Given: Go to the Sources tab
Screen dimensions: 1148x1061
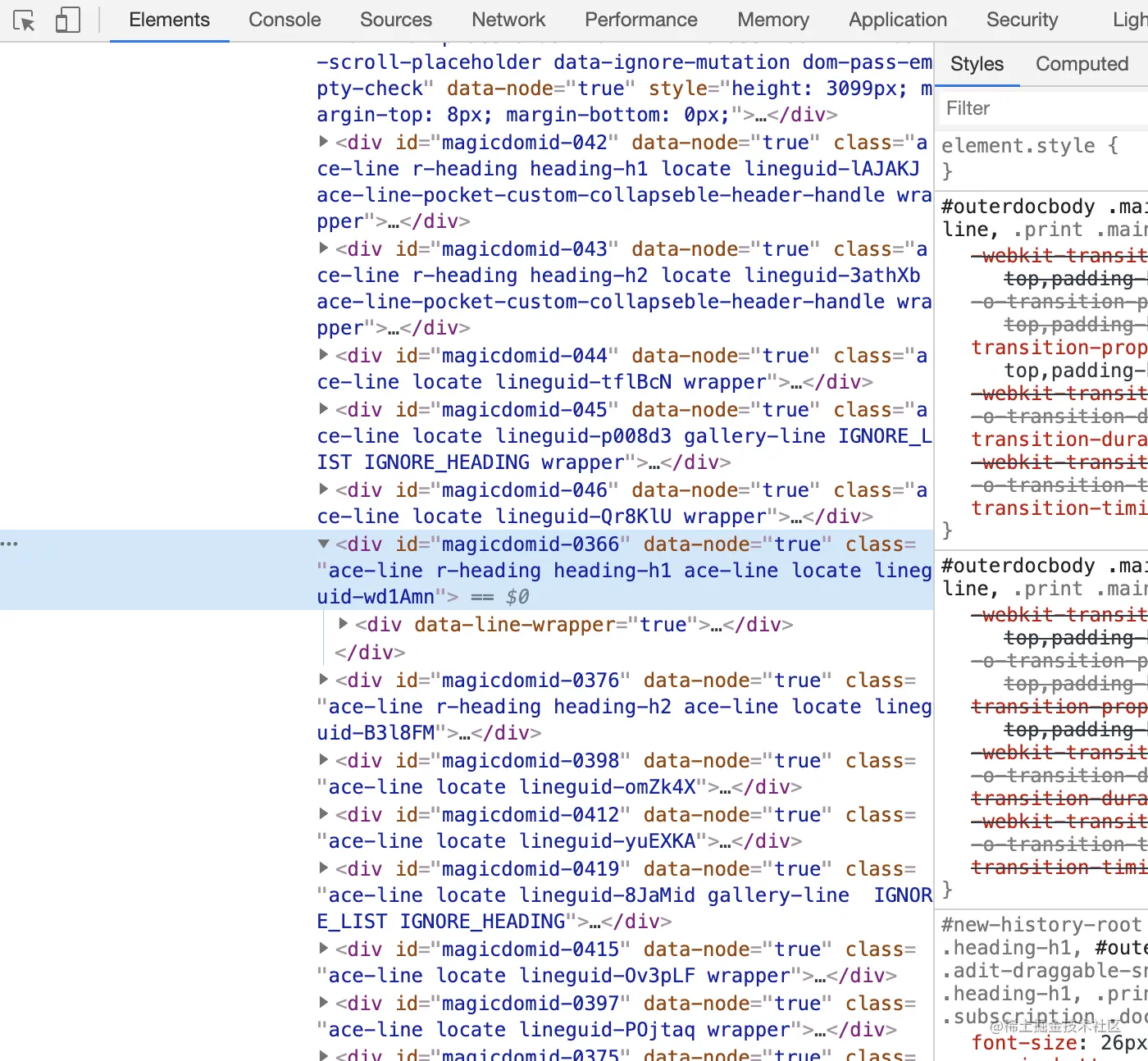Looking at the screenshot, I should pos(396,20).
